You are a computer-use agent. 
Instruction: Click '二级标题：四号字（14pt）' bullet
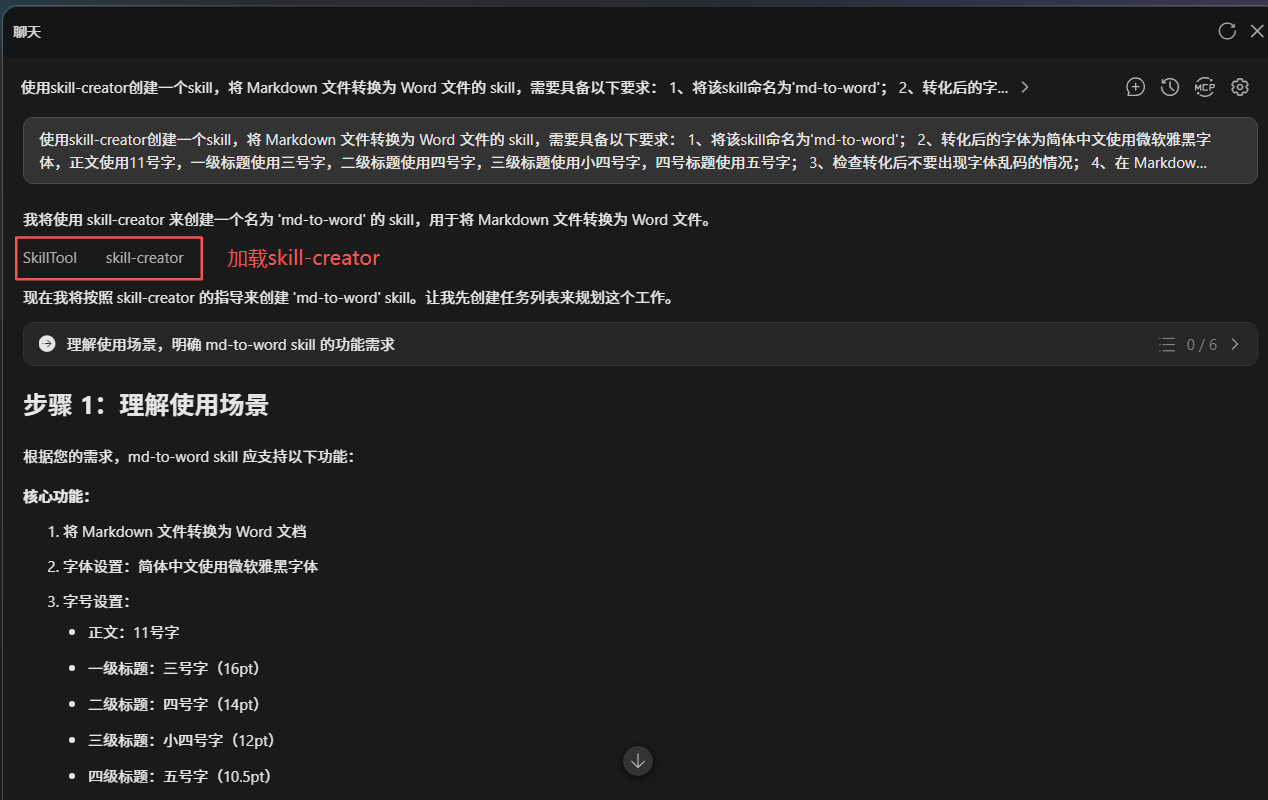(175, 704)
